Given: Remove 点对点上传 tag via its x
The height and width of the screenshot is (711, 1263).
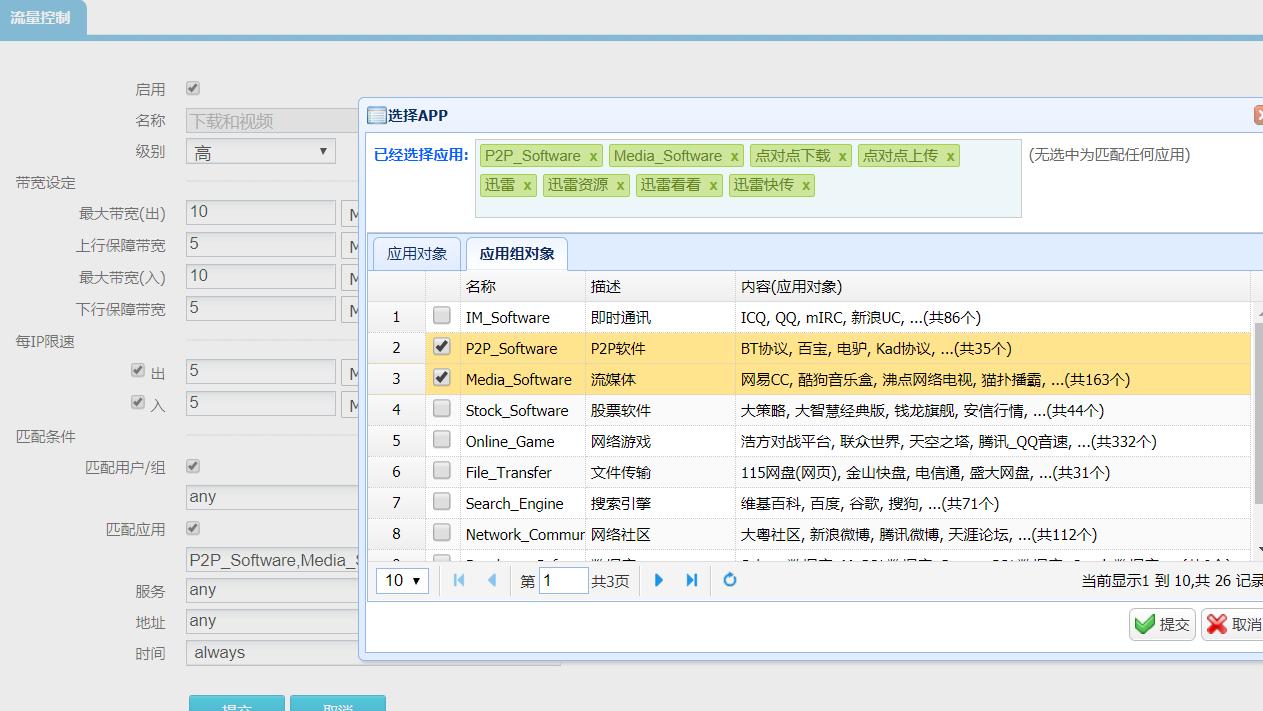Looking at the screenshot, I should click(x=950, y=156).
